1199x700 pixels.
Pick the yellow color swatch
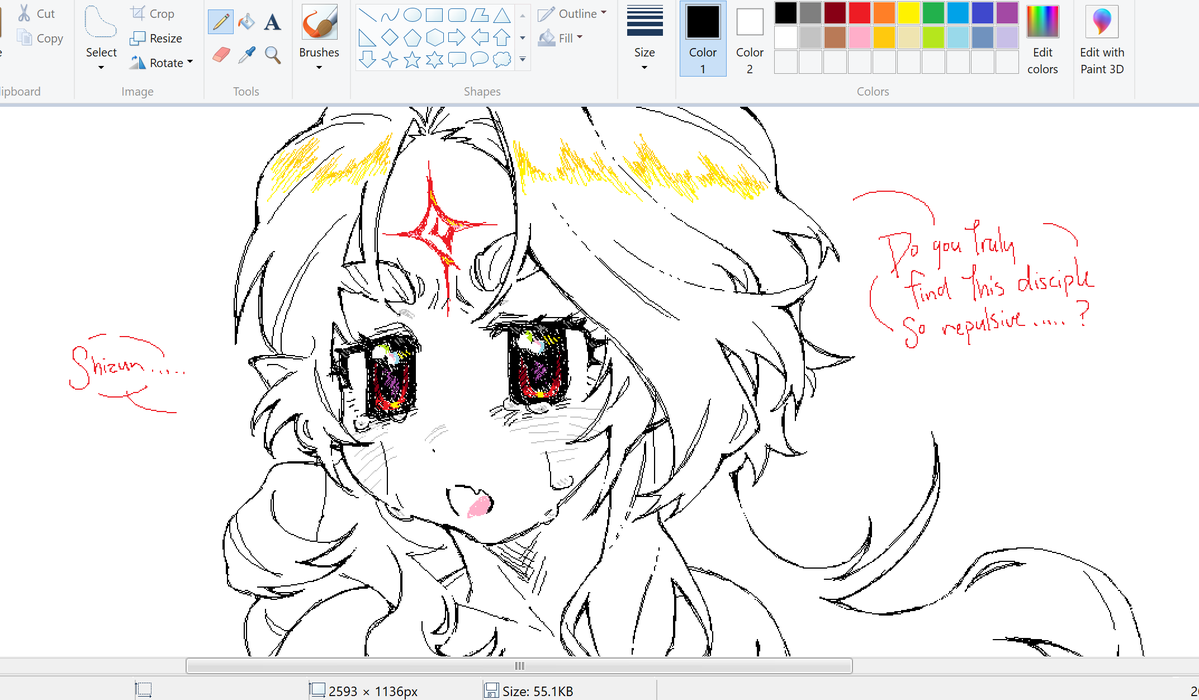(x=908, y=13)
